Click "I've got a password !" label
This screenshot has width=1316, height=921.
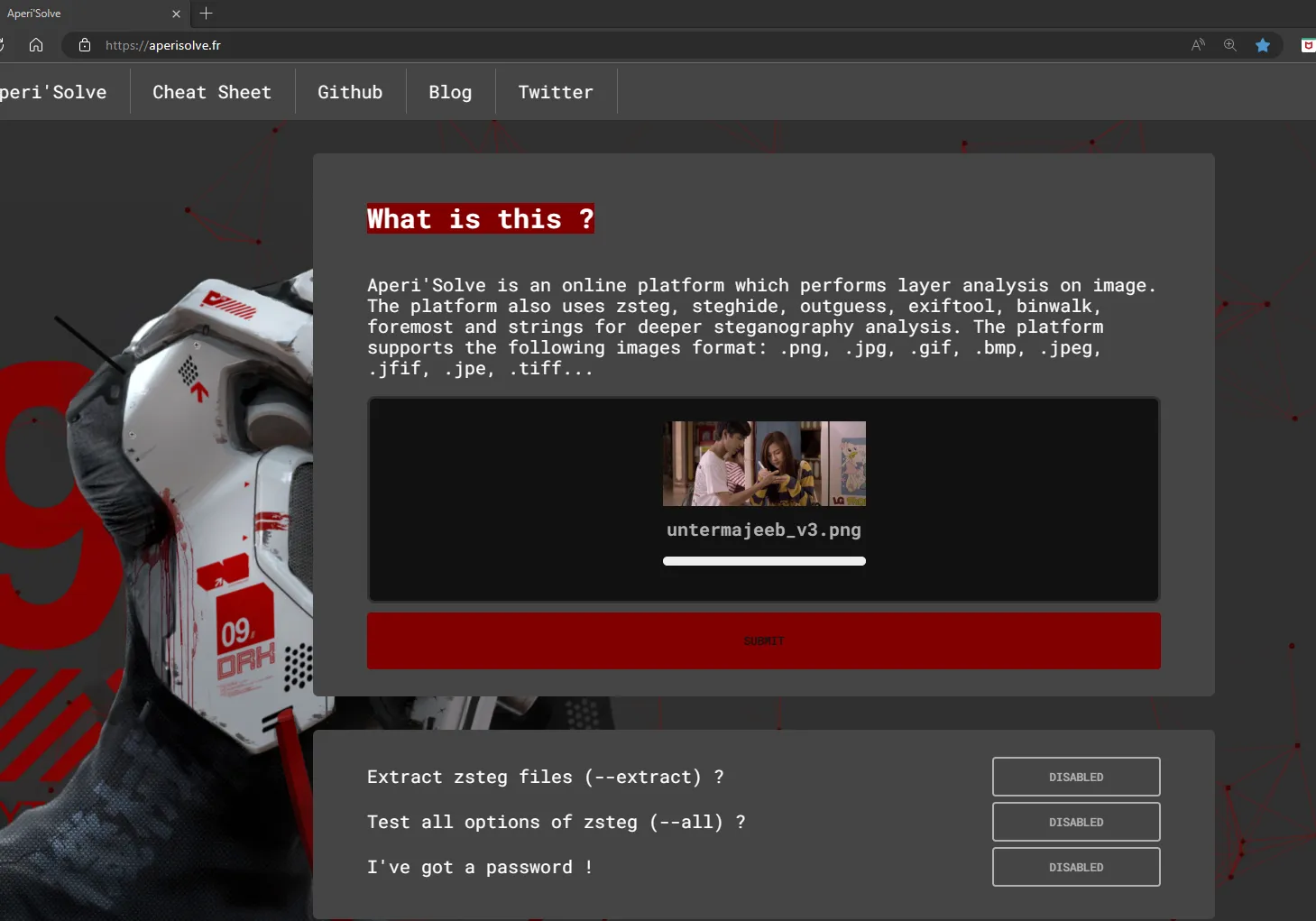(x=480, y=867)
